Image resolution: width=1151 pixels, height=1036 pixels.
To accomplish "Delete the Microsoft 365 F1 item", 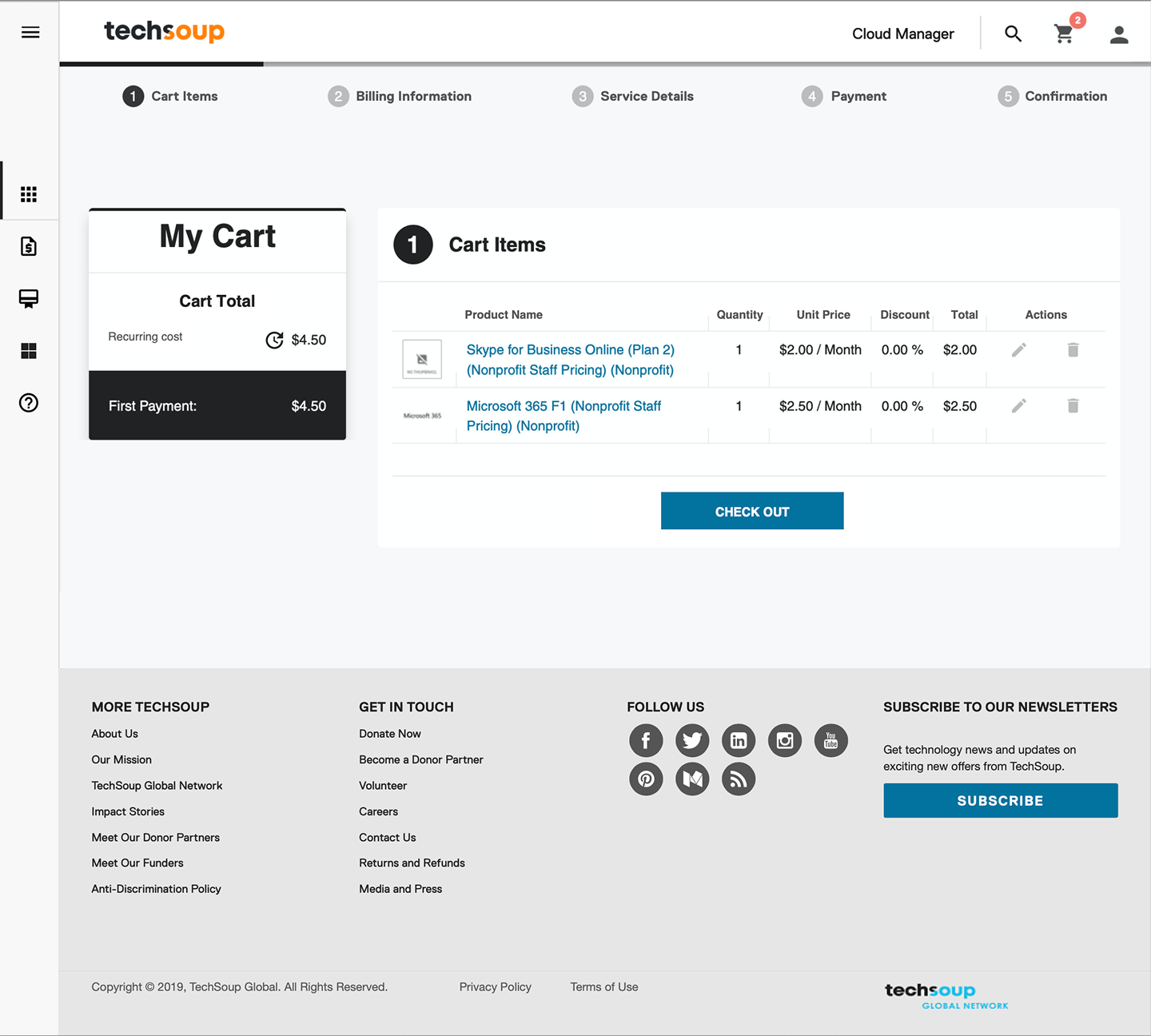I will point(1073,406).
